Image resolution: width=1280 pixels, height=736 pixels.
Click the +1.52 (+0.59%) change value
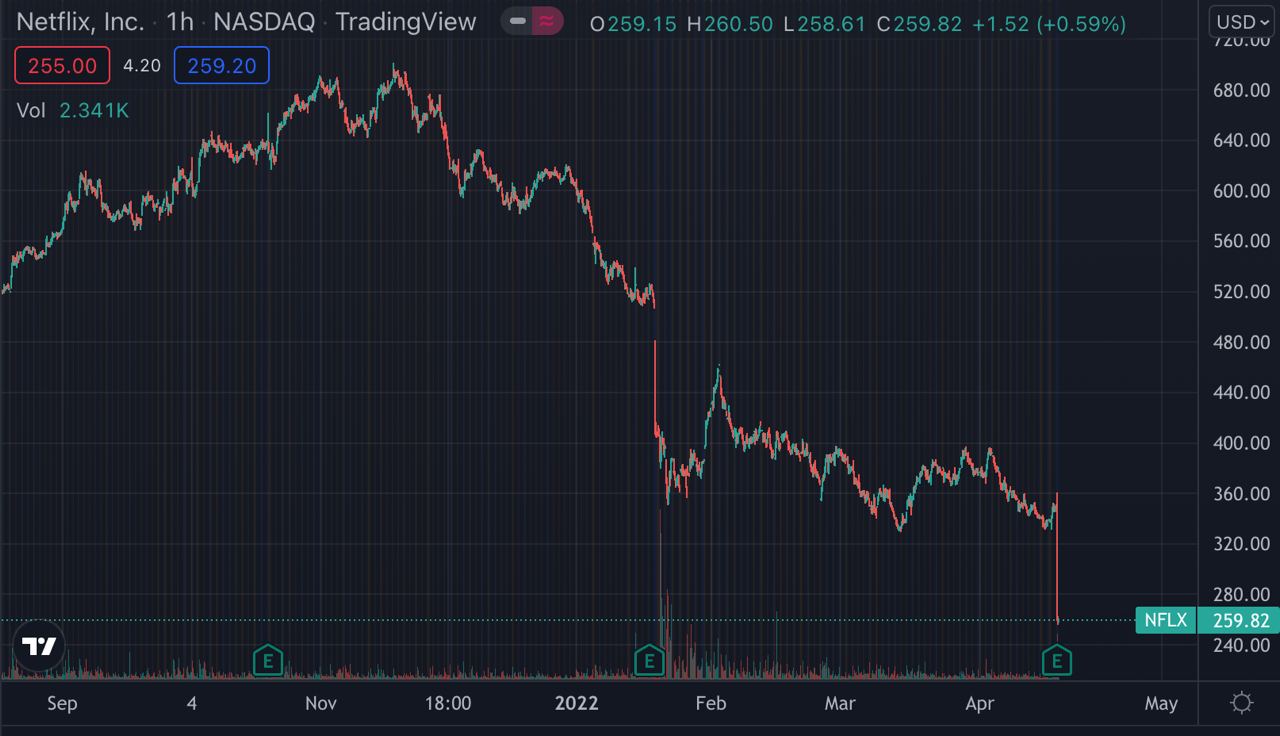(x=1050, y=24)
